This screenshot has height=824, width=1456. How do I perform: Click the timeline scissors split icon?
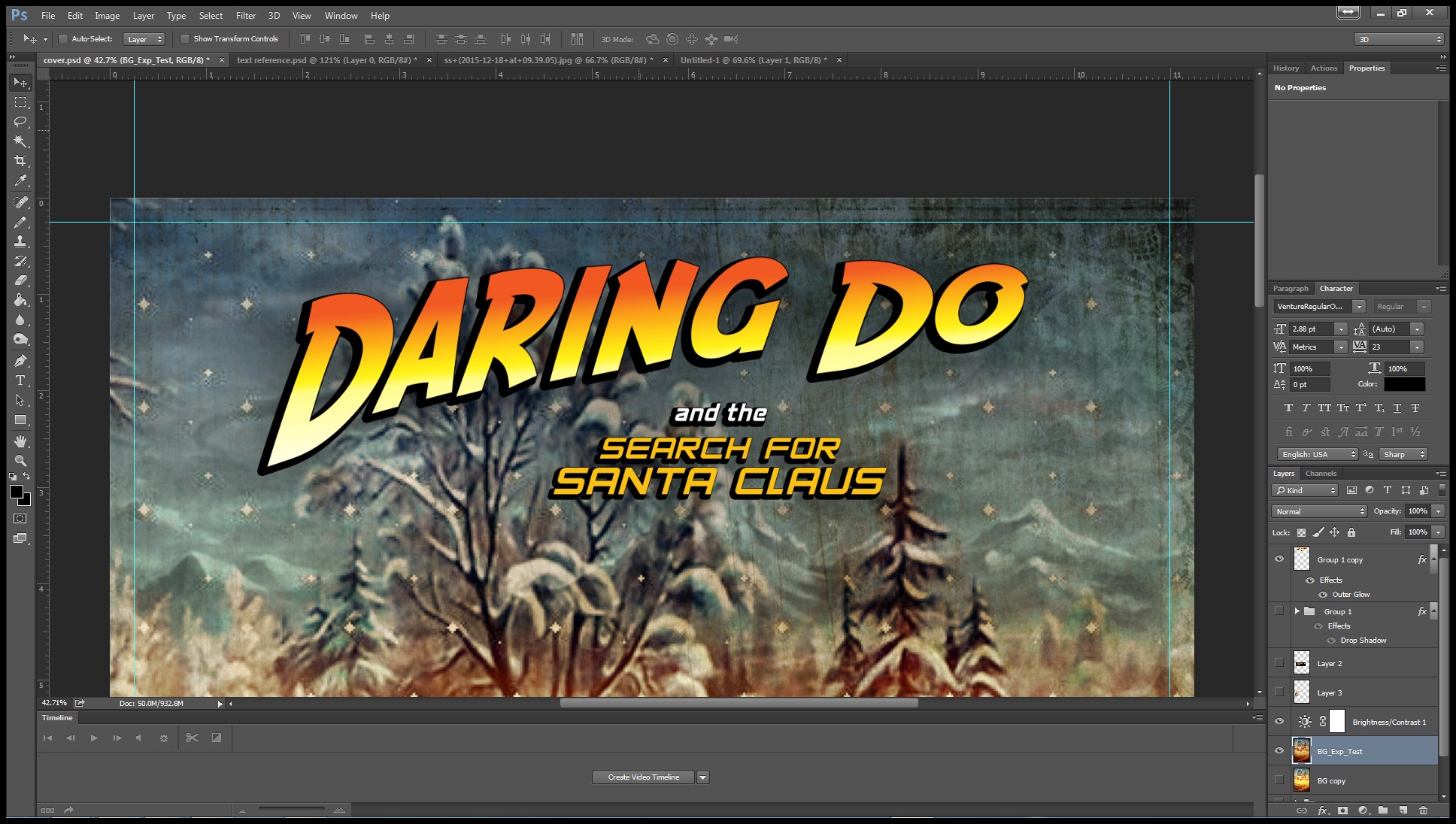pyautogui.click(x=192, y=738)
